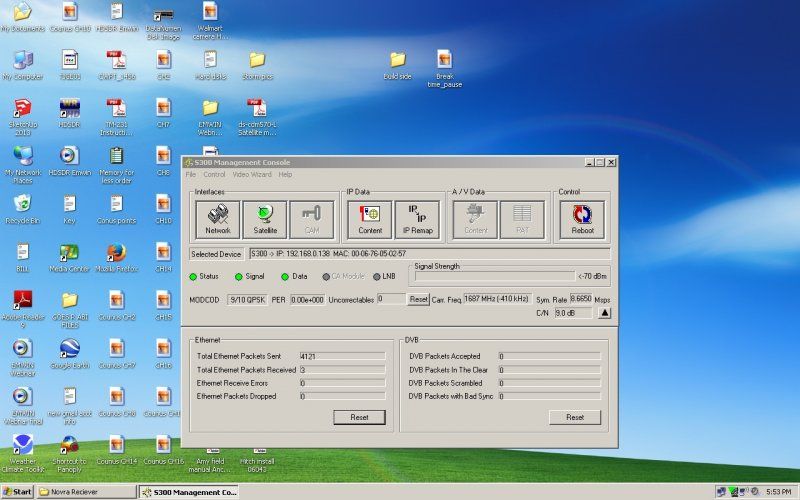Open the IP Data Content panel
The width and height of the screenshot is (800, 500).
pos(370,220)
